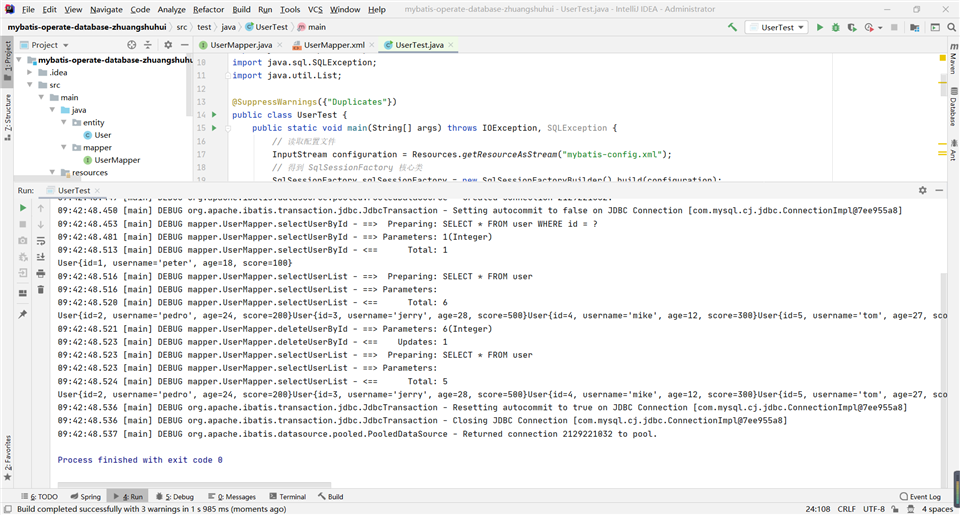Click the camera dump threads icon

click(23, 241)
